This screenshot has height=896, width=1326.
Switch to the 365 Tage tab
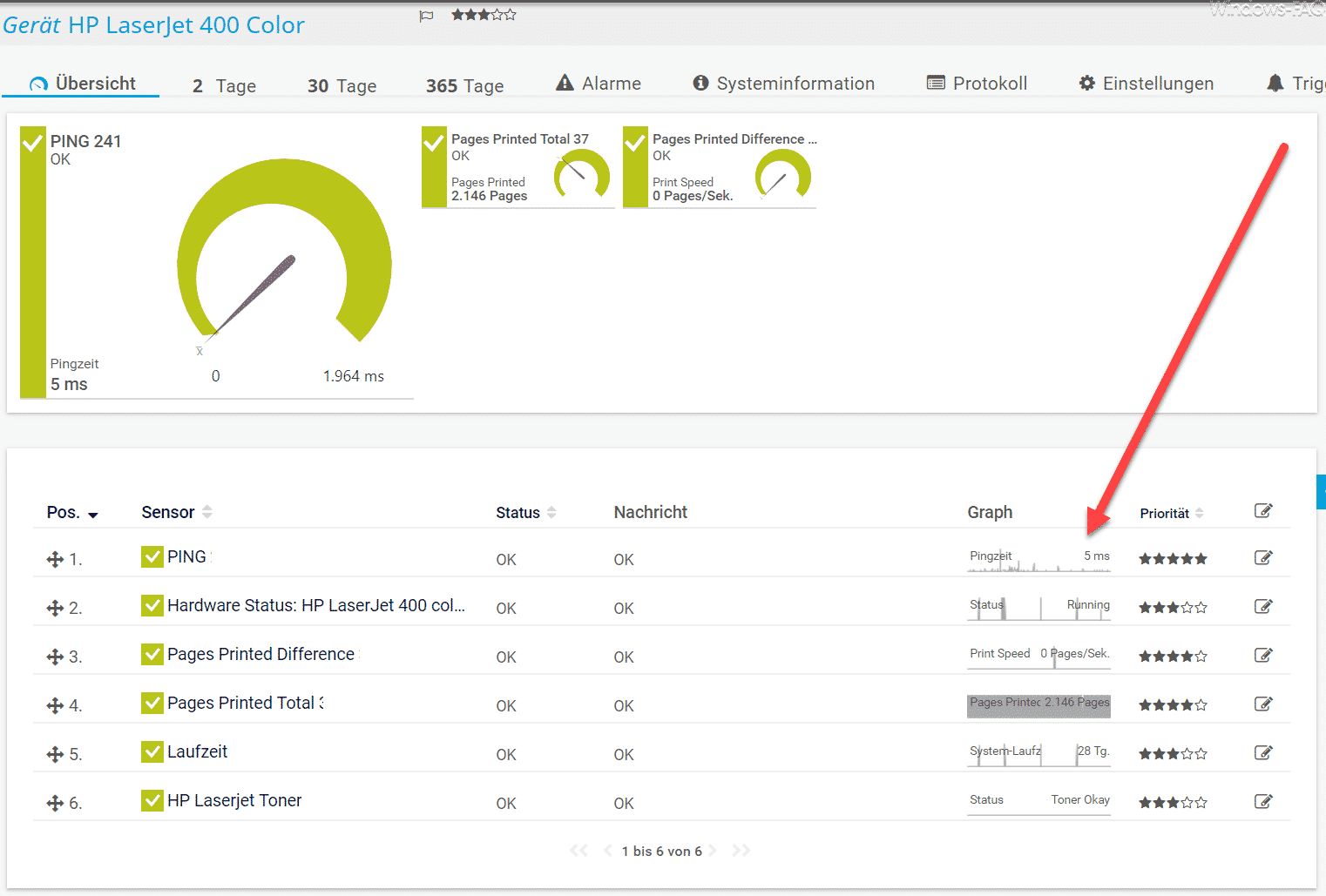click(464, 85)
